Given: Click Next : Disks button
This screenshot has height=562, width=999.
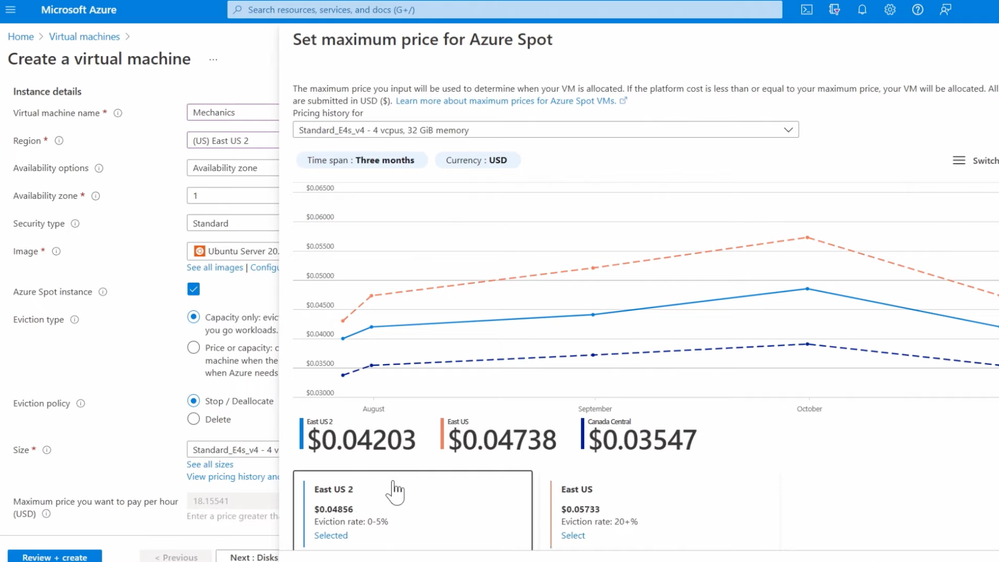Looking at the screenshot, I should pyautogui.click(x=248, y=556).
